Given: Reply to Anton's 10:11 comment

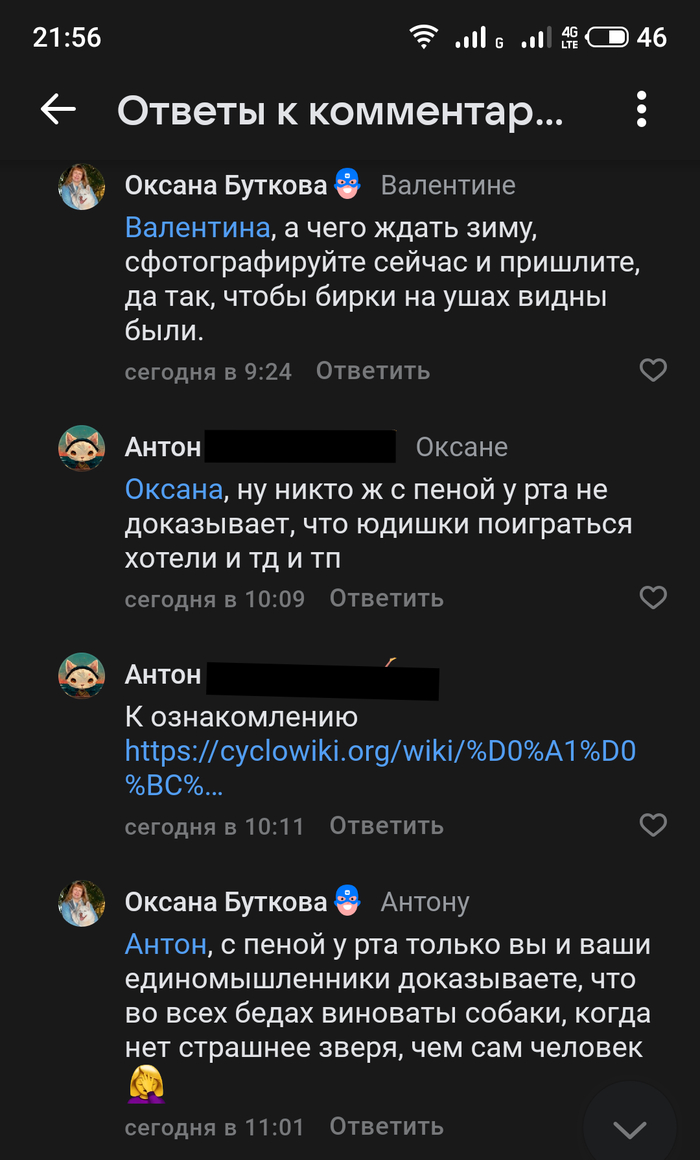Looking at the screenshot, I should tap(386, 826).
